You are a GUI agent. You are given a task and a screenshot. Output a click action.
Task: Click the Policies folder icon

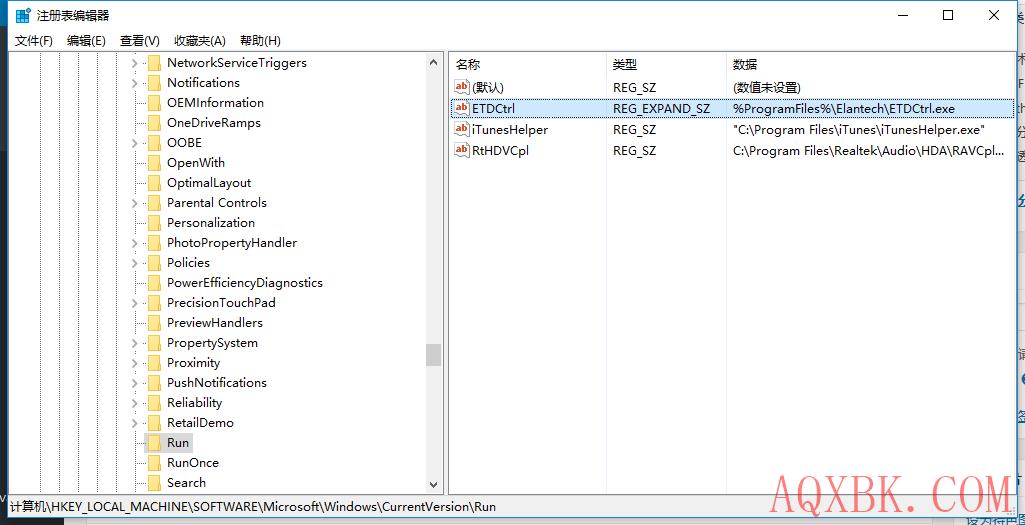pos(154,263)
